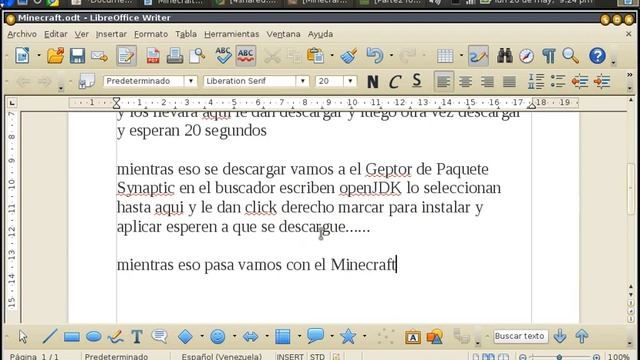Paste from clipboard icon
This screenshot has width=640, height=360.
tap(315, 56)
